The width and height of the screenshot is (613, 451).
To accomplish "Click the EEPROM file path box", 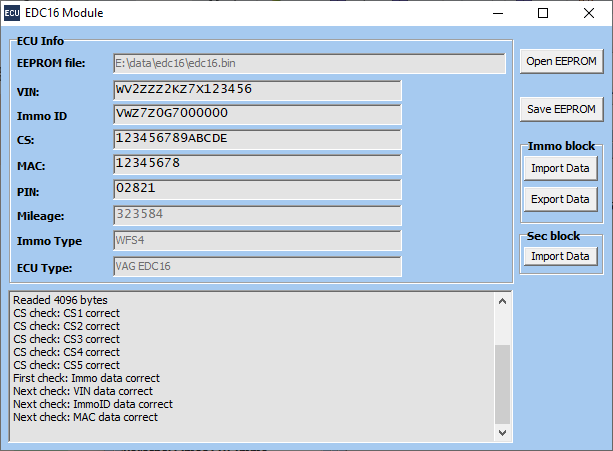I will 309,63.
